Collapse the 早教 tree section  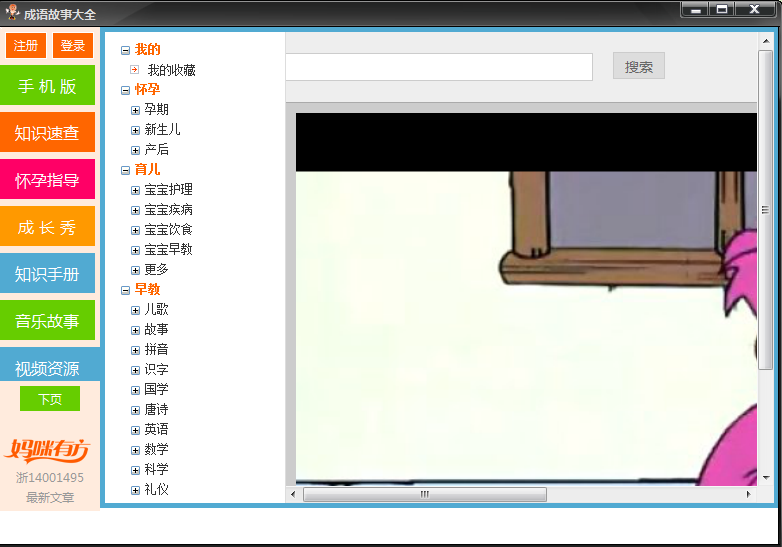(x=125, y=290)
